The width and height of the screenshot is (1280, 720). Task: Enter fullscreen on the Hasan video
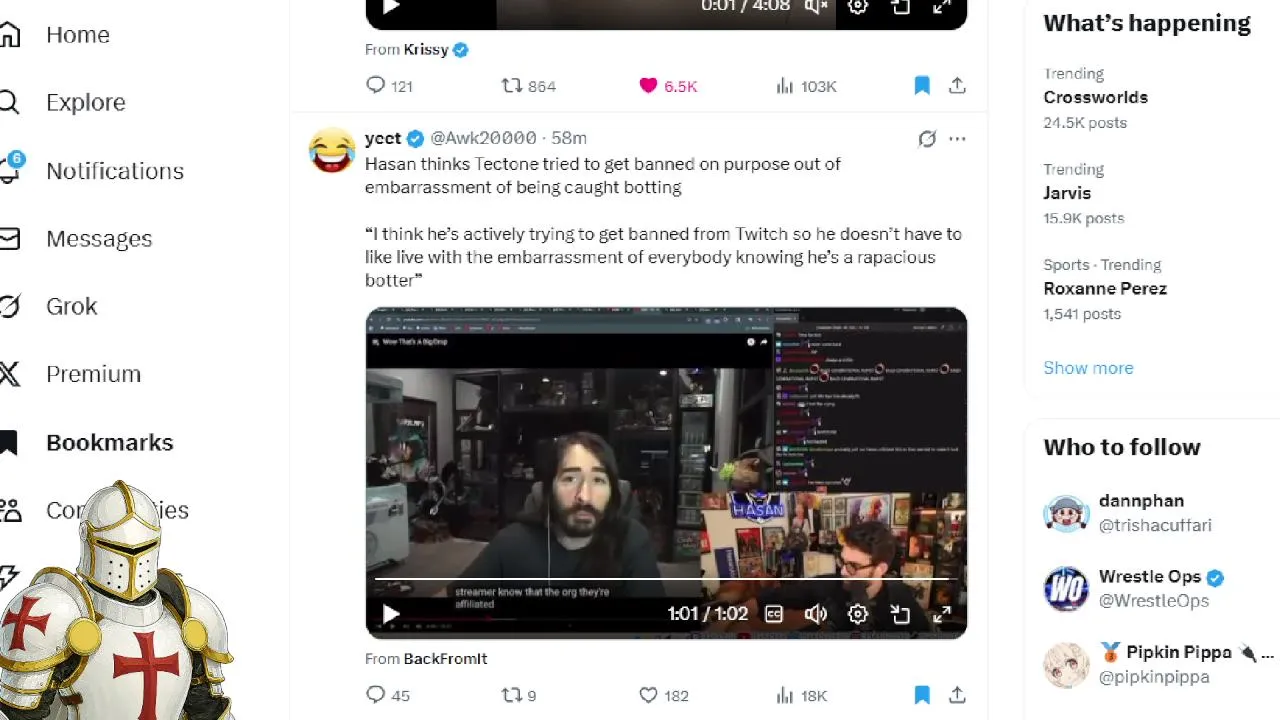coord(942,614)
